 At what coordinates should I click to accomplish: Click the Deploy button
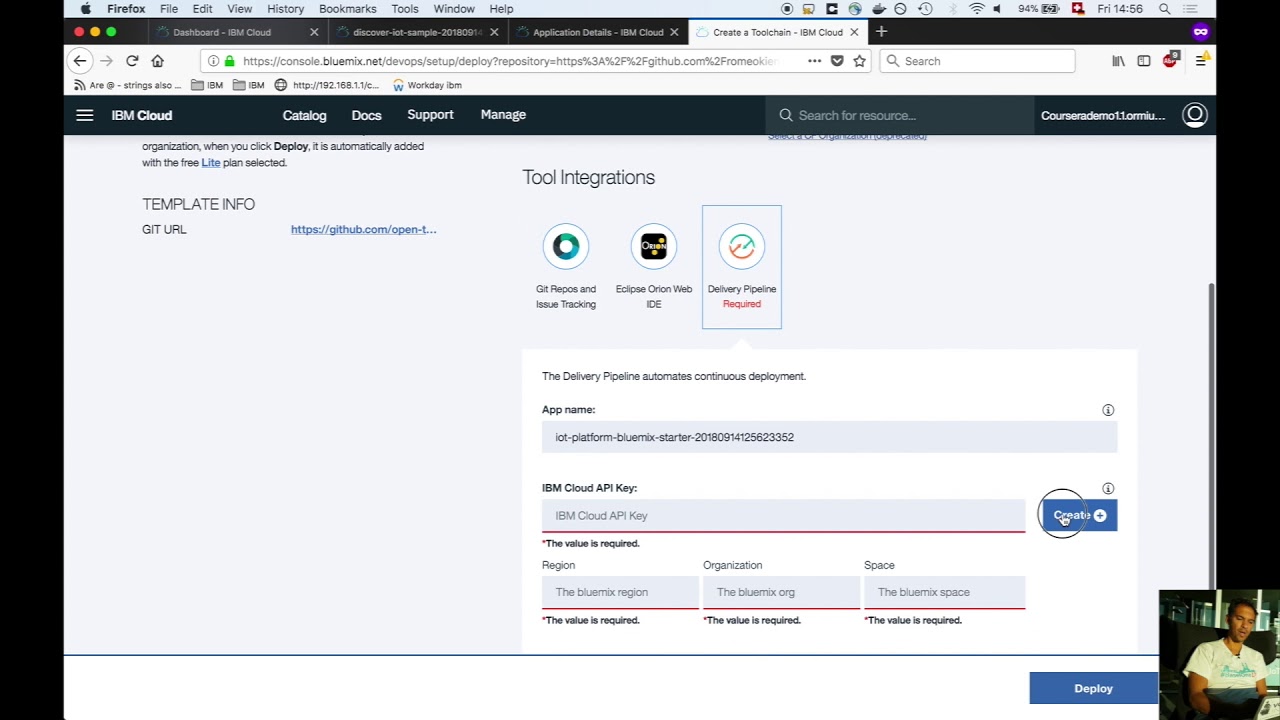point(1093,688)
